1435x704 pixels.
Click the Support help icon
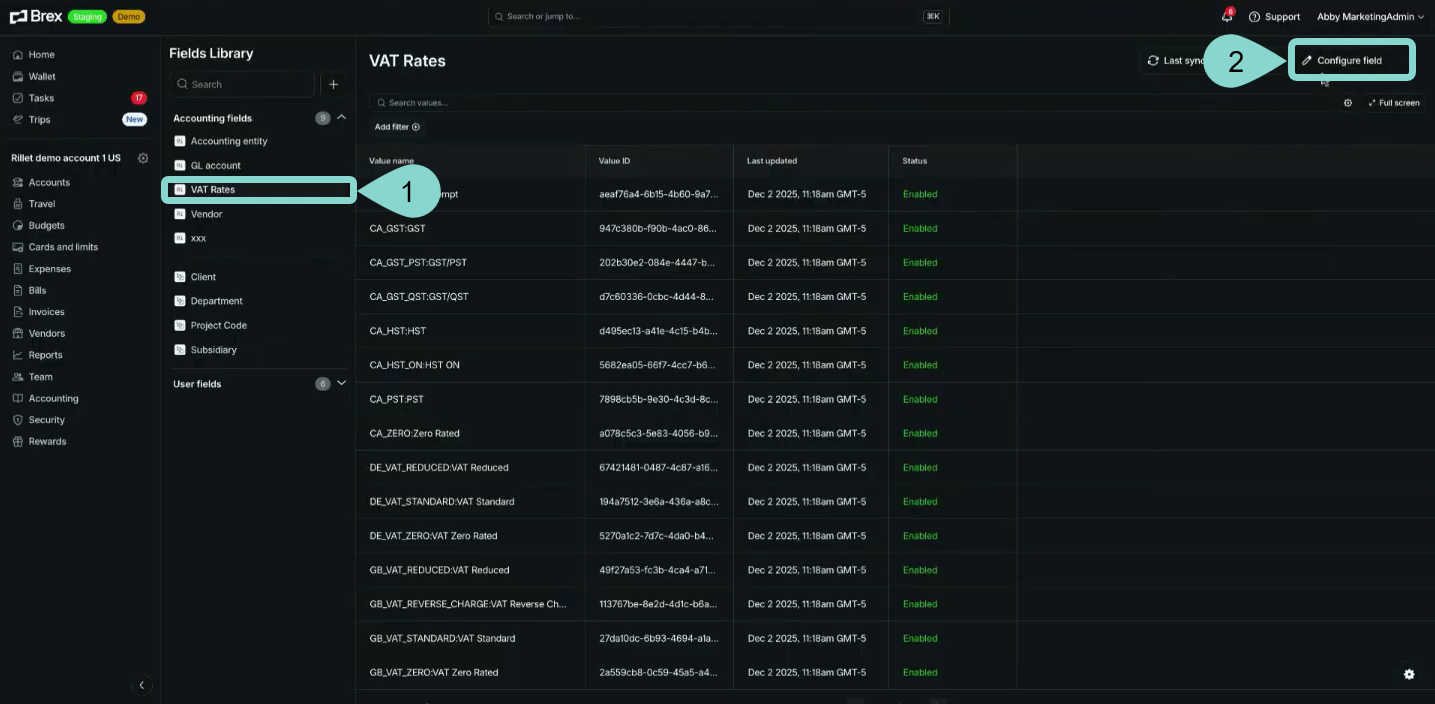pyautogui.click(x=1254, y=17)
